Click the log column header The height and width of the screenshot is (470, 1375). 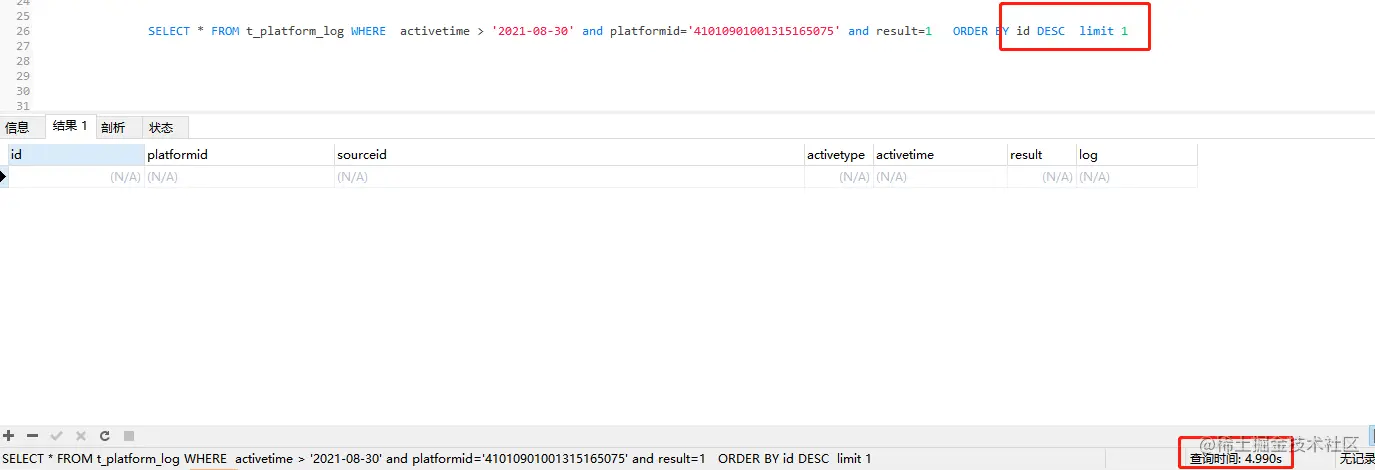click(x=1137, y=155)
